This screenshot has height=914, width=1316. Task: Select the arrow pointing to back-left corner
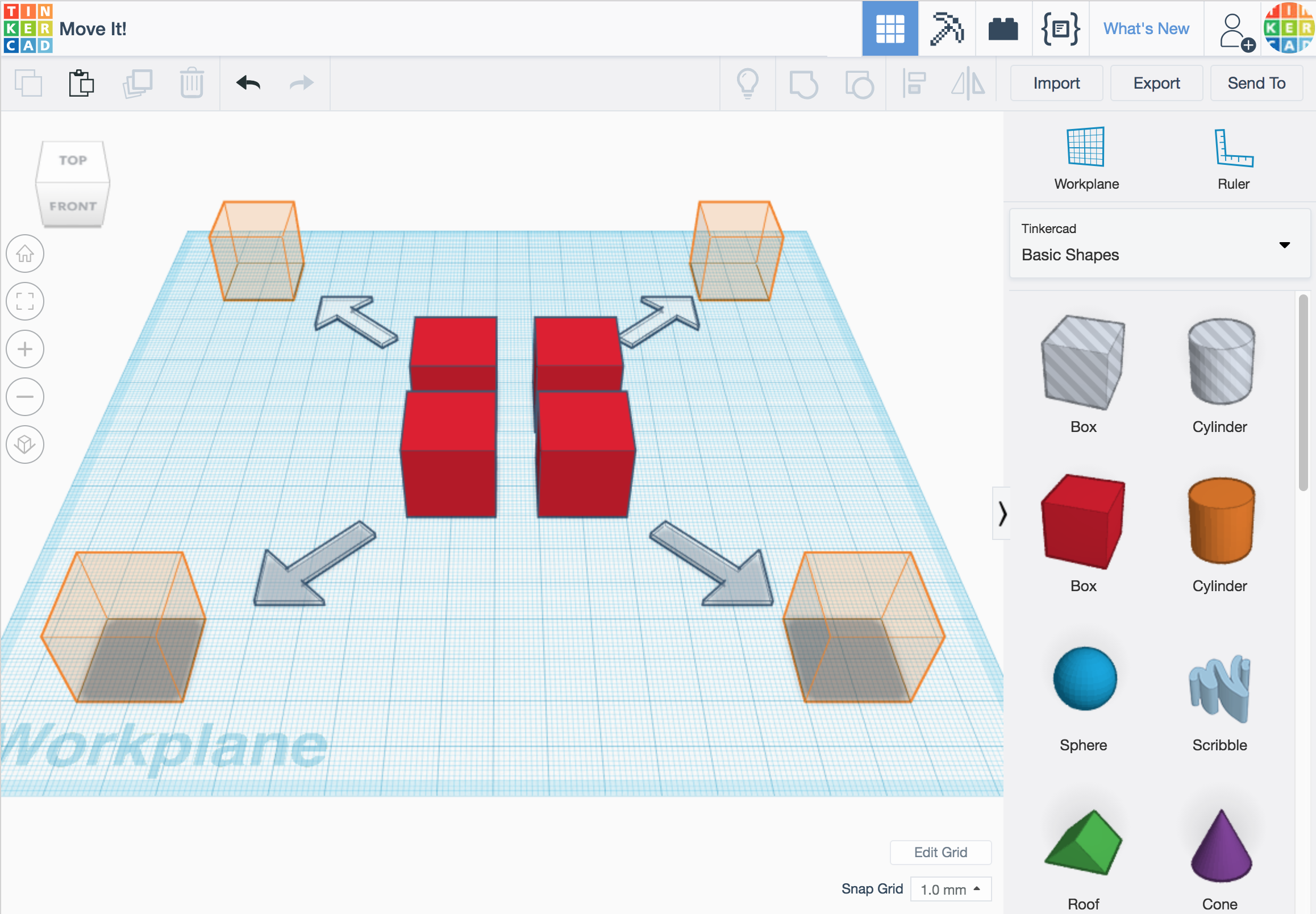(x=356, y=321)
